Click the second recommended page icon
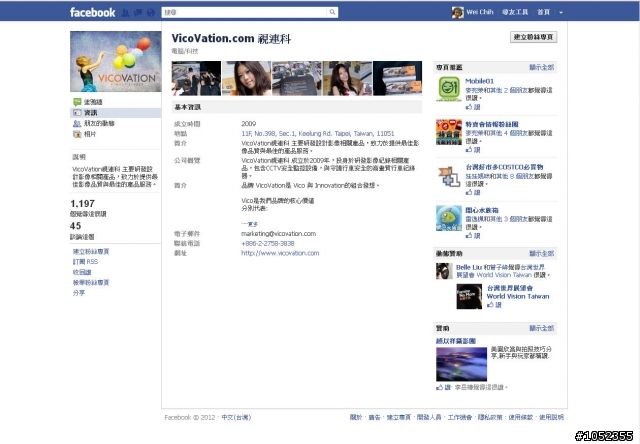 click(449, 132)
